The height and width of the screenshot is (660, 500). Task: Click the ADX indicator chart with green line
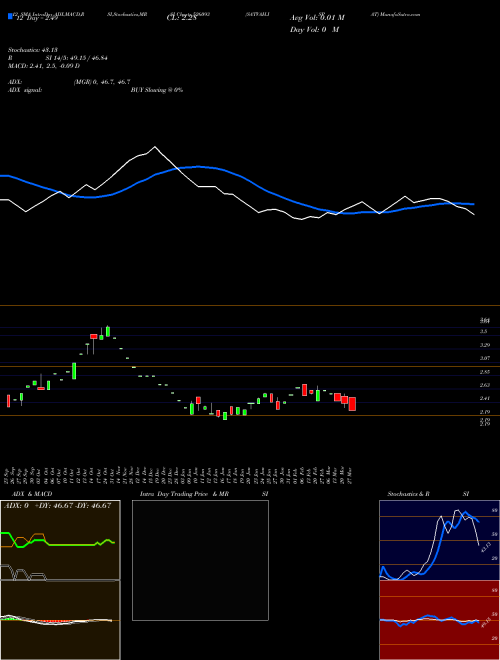(60, 540)
